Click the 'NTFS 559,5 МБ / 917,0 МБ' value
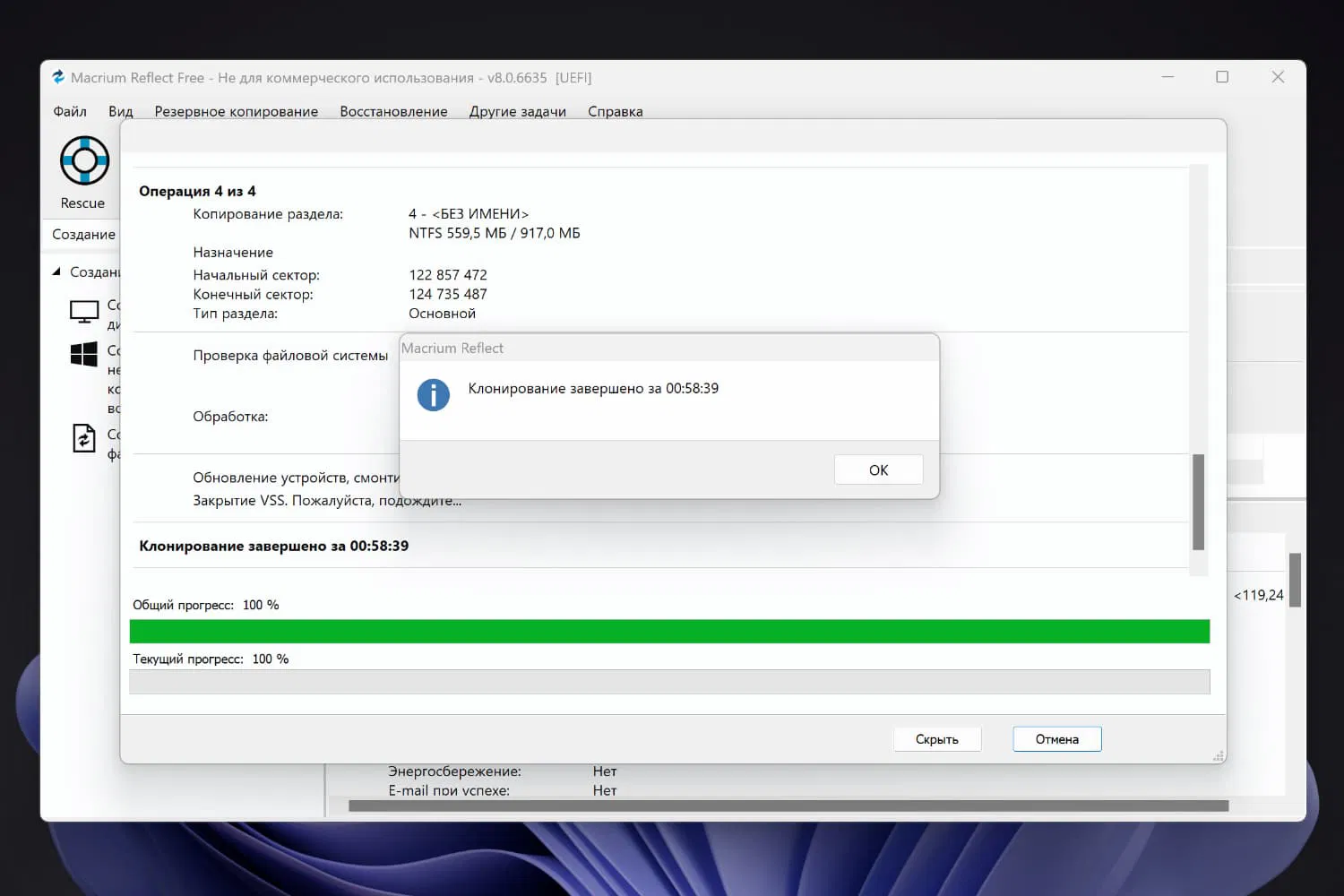Viewport: 1344px width, 896px height. [495, 233]
